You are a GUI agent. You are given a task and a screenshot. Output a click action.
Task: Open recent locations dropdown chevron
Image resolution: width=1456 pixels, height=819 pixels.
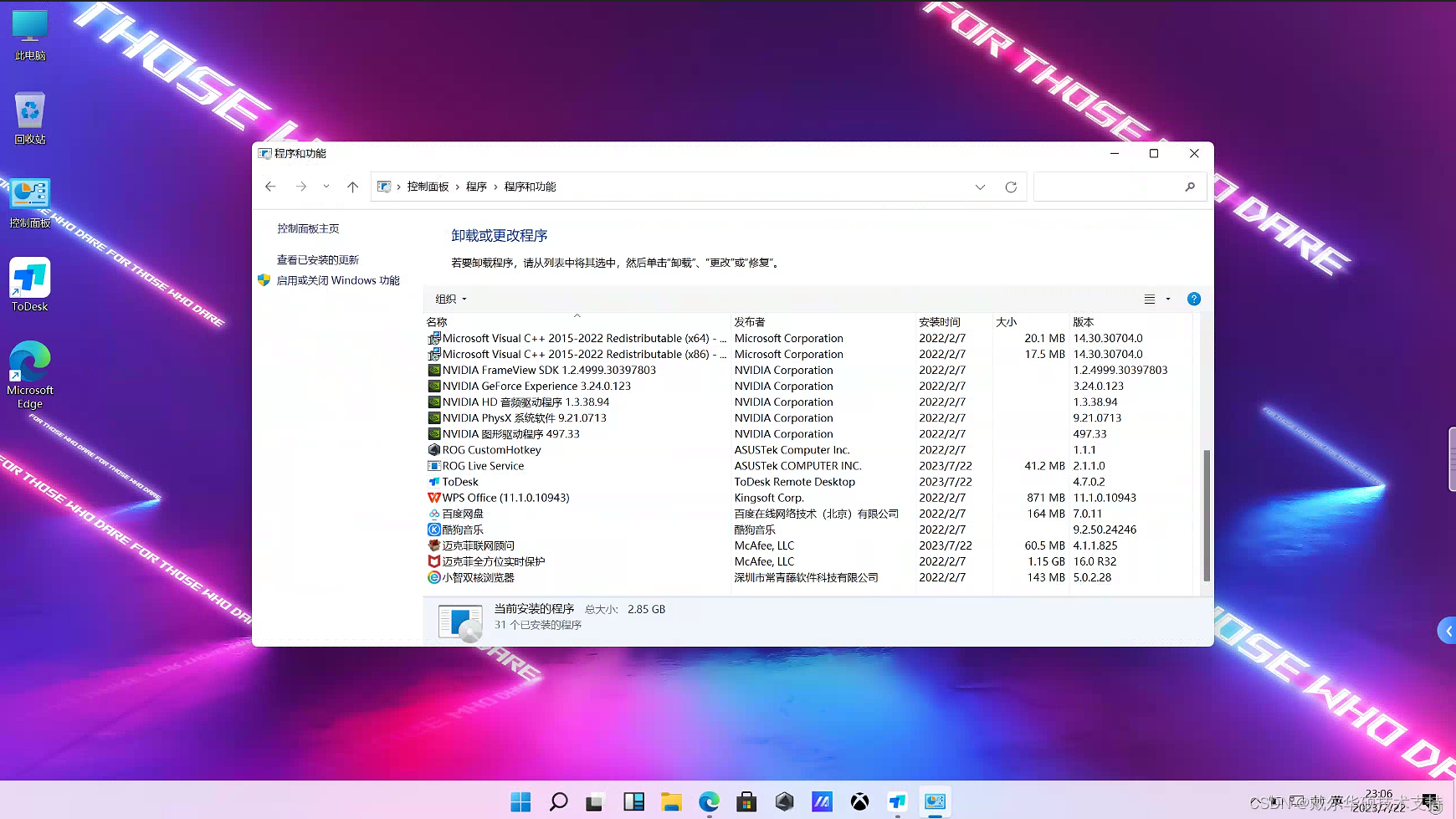pyautogui.click(x=326, y=187)
